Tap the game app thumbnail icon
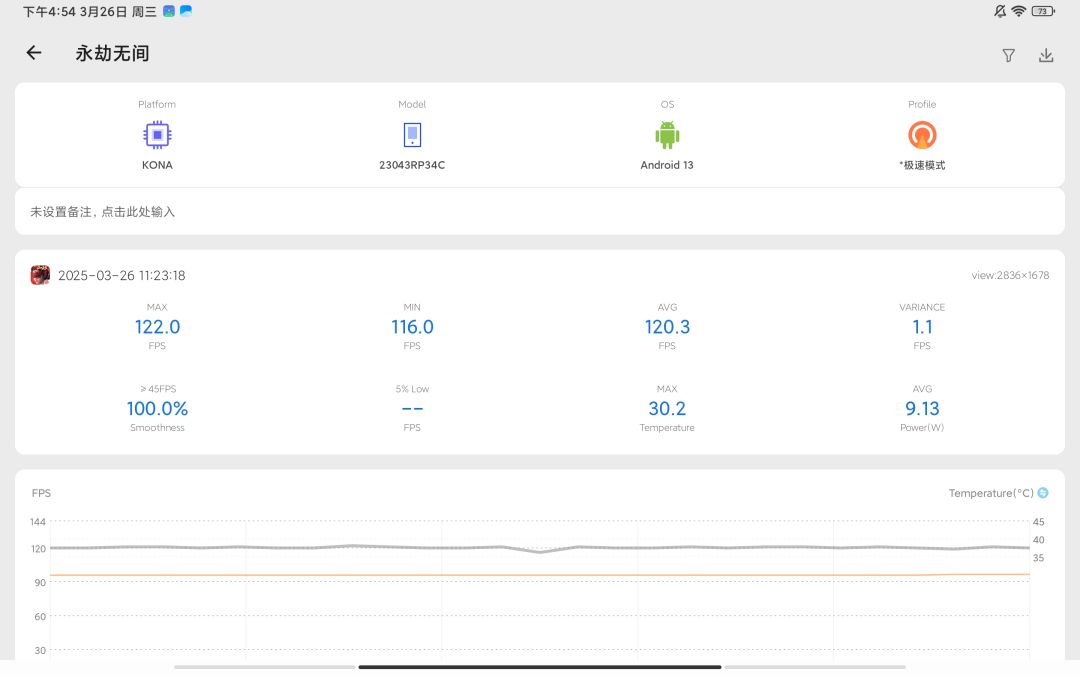Viewport: 1080px width, 675px height. 40,275
